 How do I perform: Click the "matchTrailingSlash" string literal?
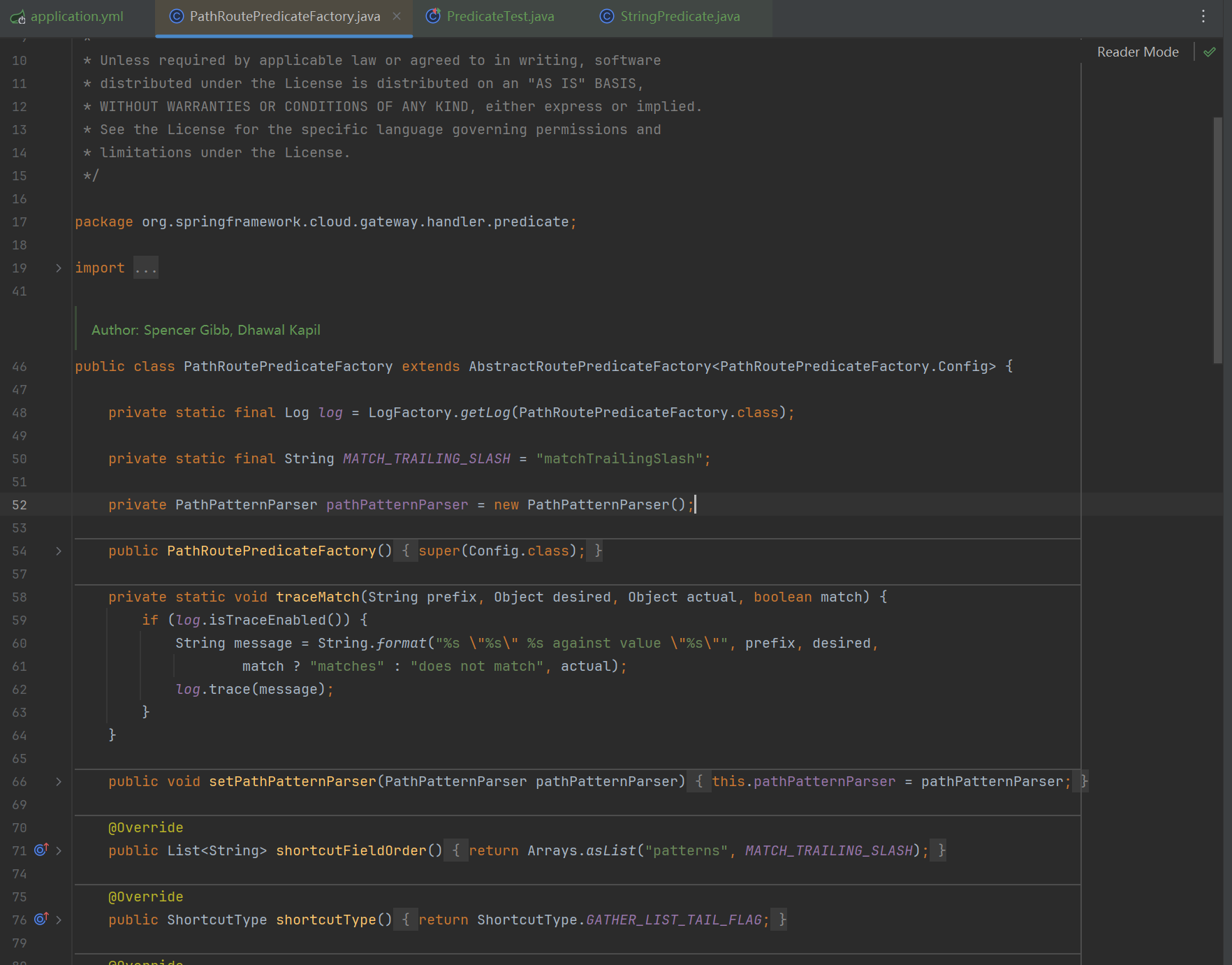pyautogui.click(x=619, y=459)
